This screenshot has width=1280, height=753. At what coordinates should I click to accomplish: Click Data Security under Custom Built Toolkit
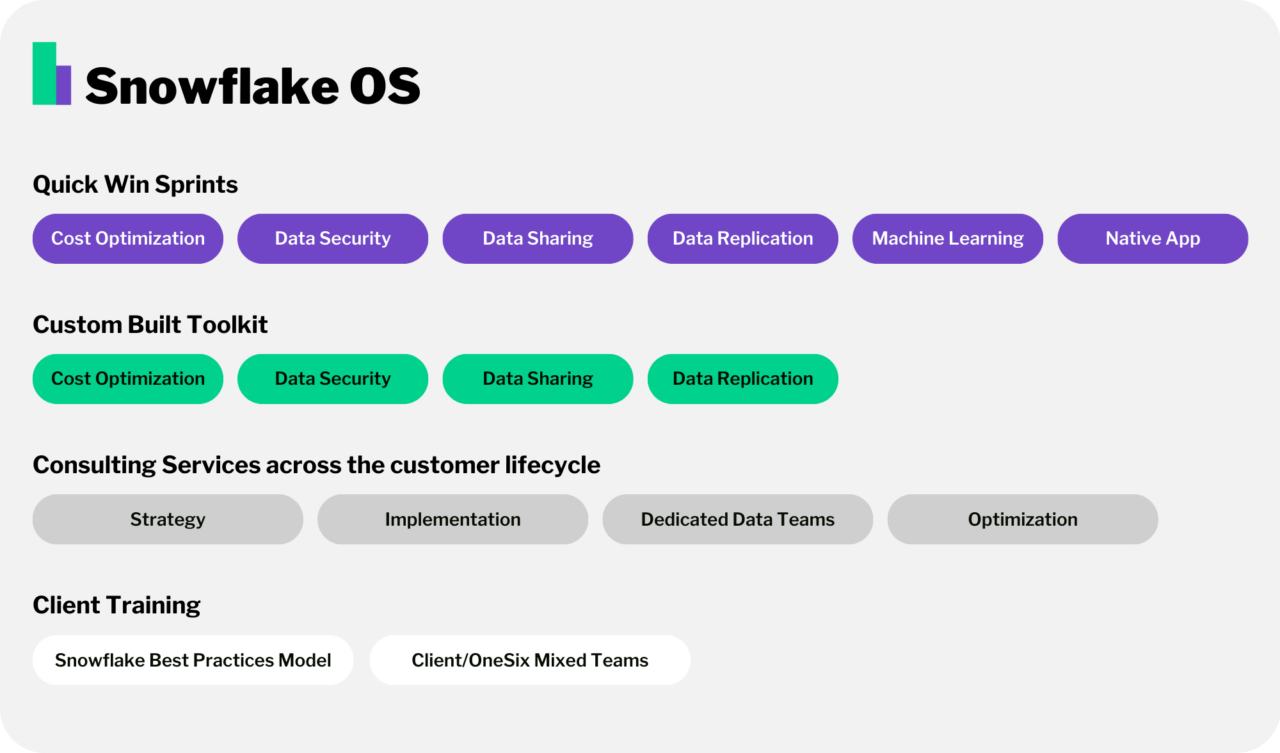click(x=332, y=378)
